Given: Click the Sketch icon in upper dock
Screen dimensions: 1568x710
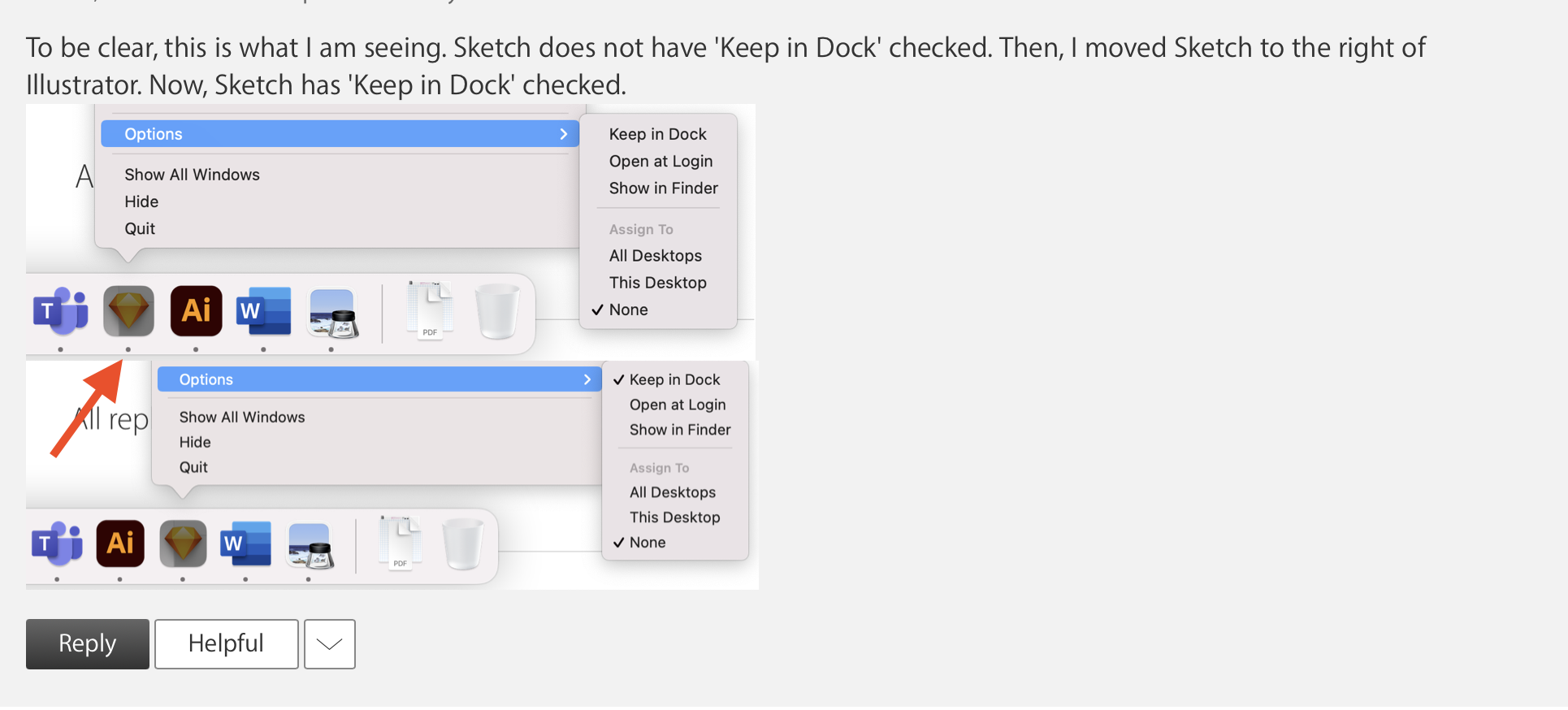Looking at the screenshot, I should coord(128,311).
